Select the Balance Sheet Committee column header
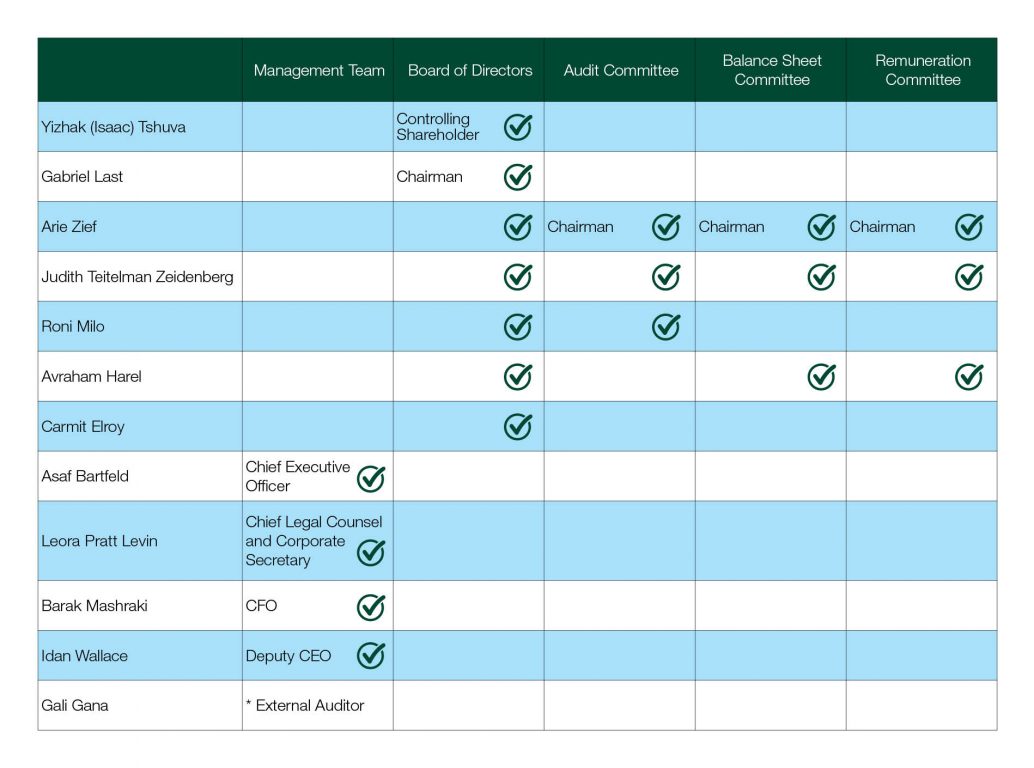1034x768 pixels. tap(772, 70)
